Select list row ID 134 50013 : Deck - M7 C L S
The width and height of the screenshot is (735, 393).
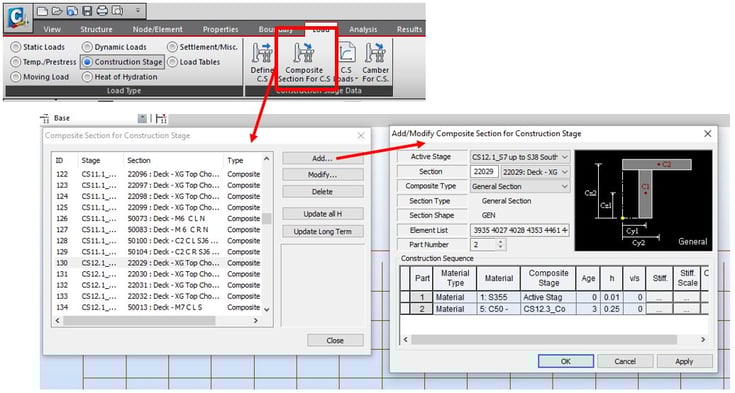tap(158, 308)
